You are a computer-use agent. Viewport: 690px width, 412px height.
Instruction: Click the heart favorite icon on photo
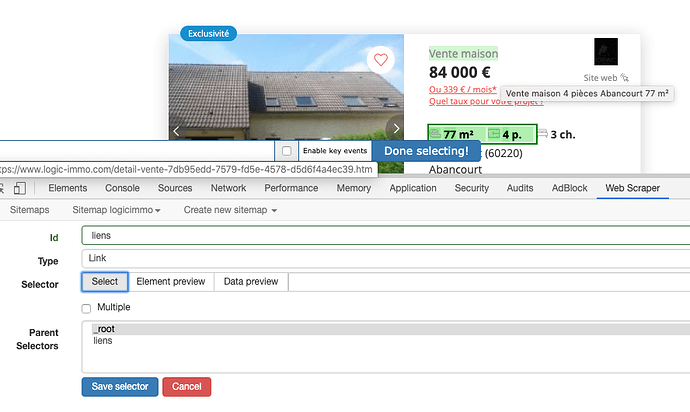[380, 59]
